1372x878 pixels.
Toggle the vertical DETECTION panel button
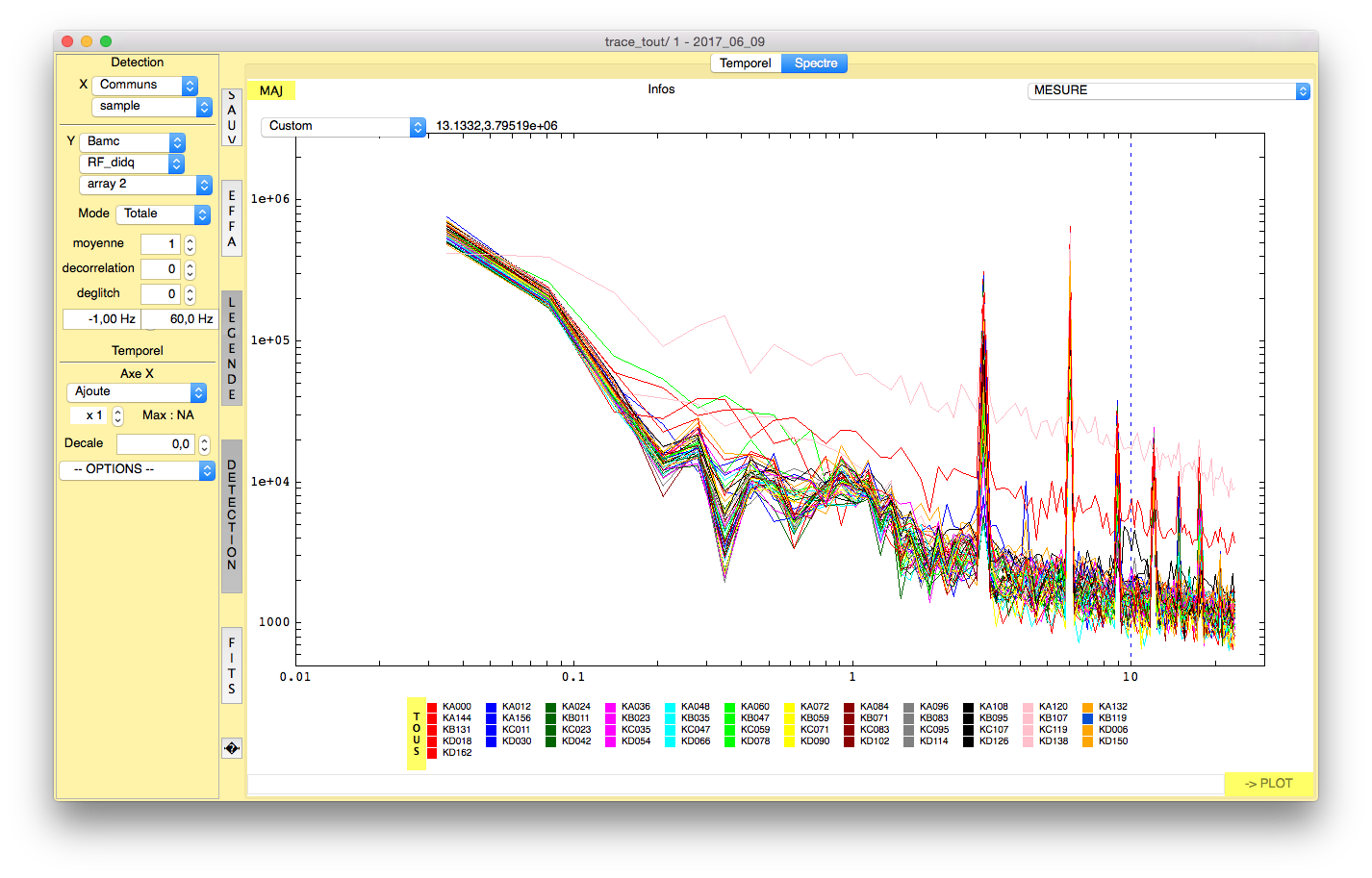[x=231, y=516]
